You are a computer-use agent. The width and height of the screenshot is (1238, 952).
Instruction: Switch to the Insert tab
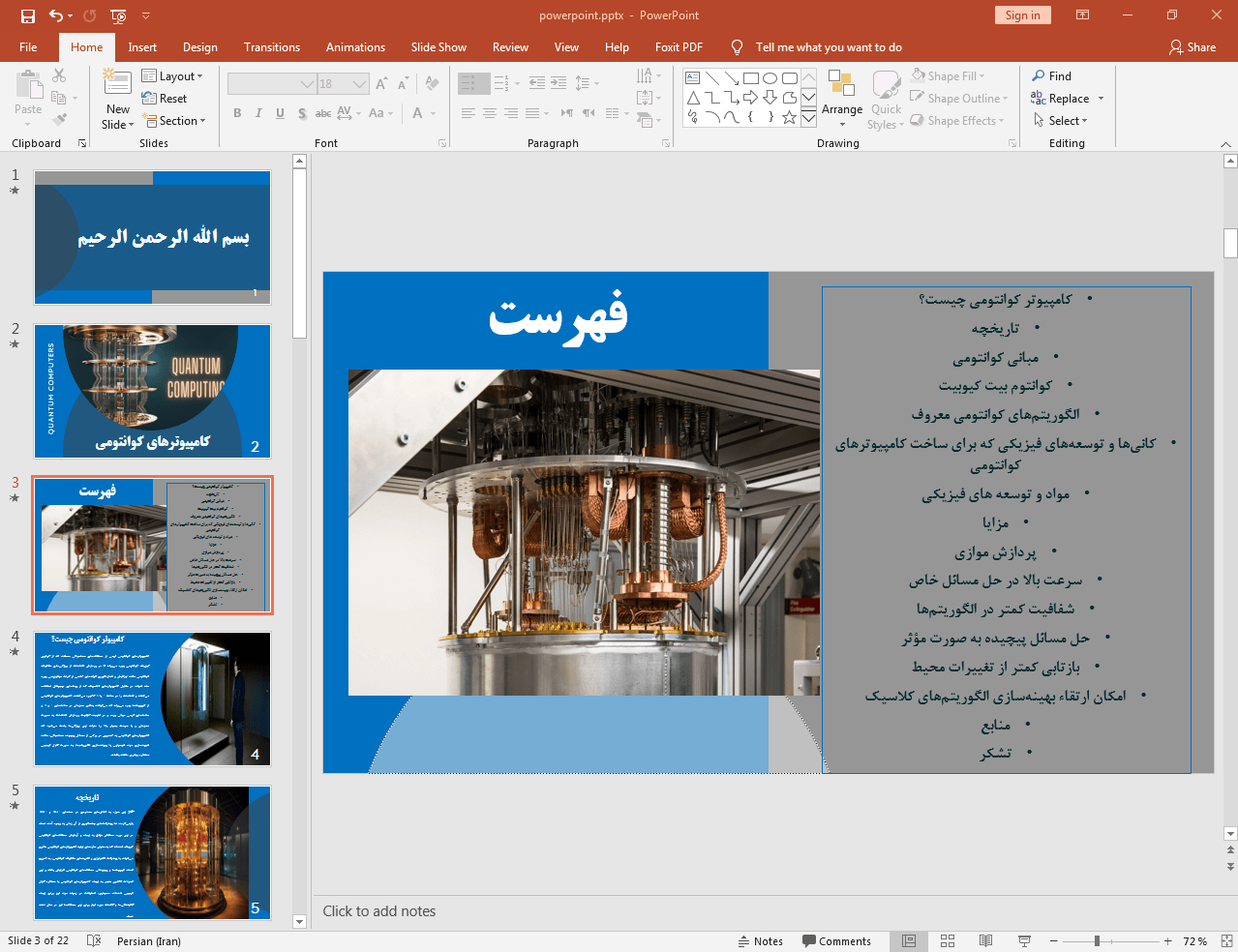pos(142,47)
